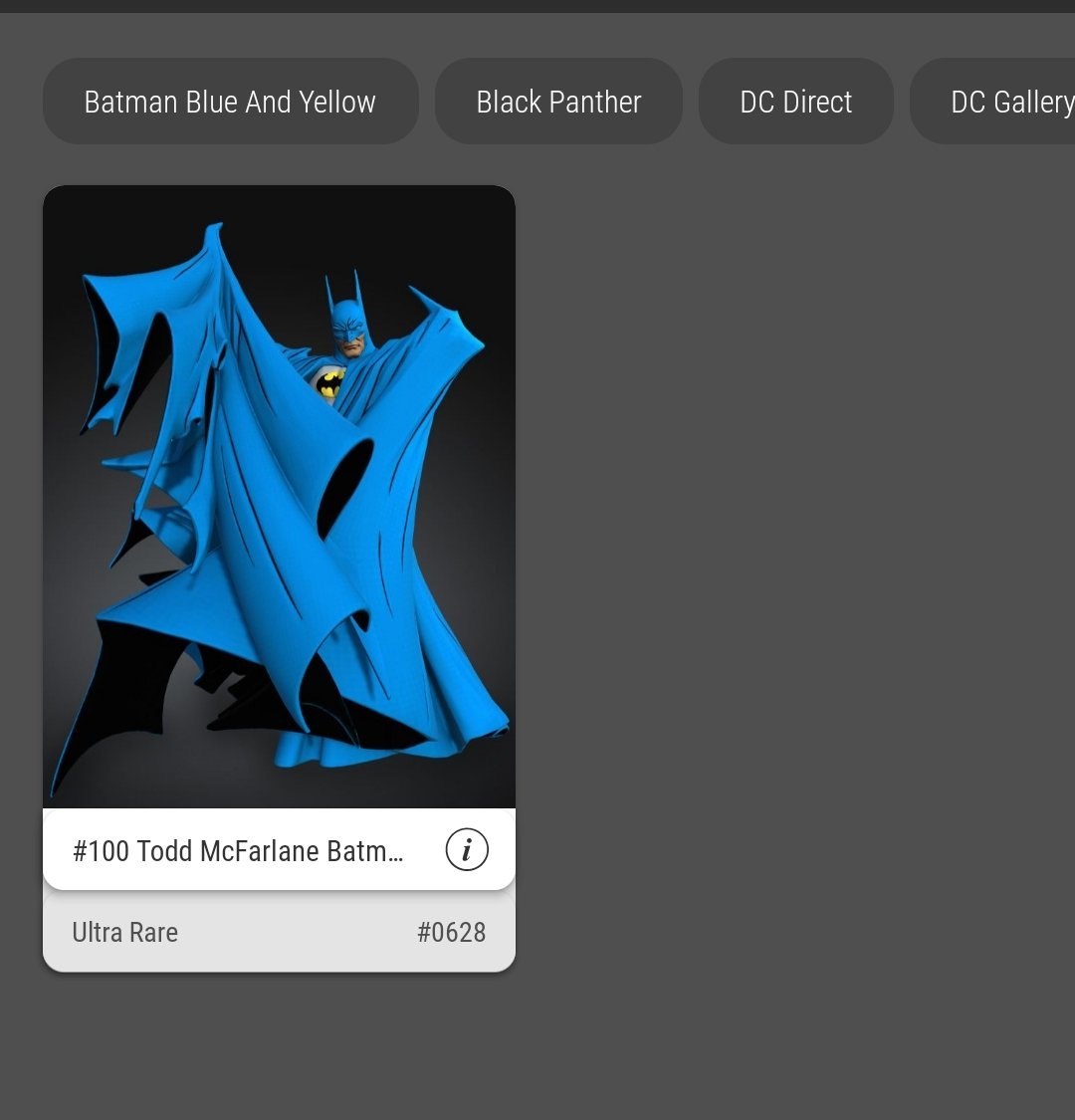Open info icon on Todd McFarlane card
Image resolution: width=1075 pixels, height=1120 pixels.
tap(467, 849)
